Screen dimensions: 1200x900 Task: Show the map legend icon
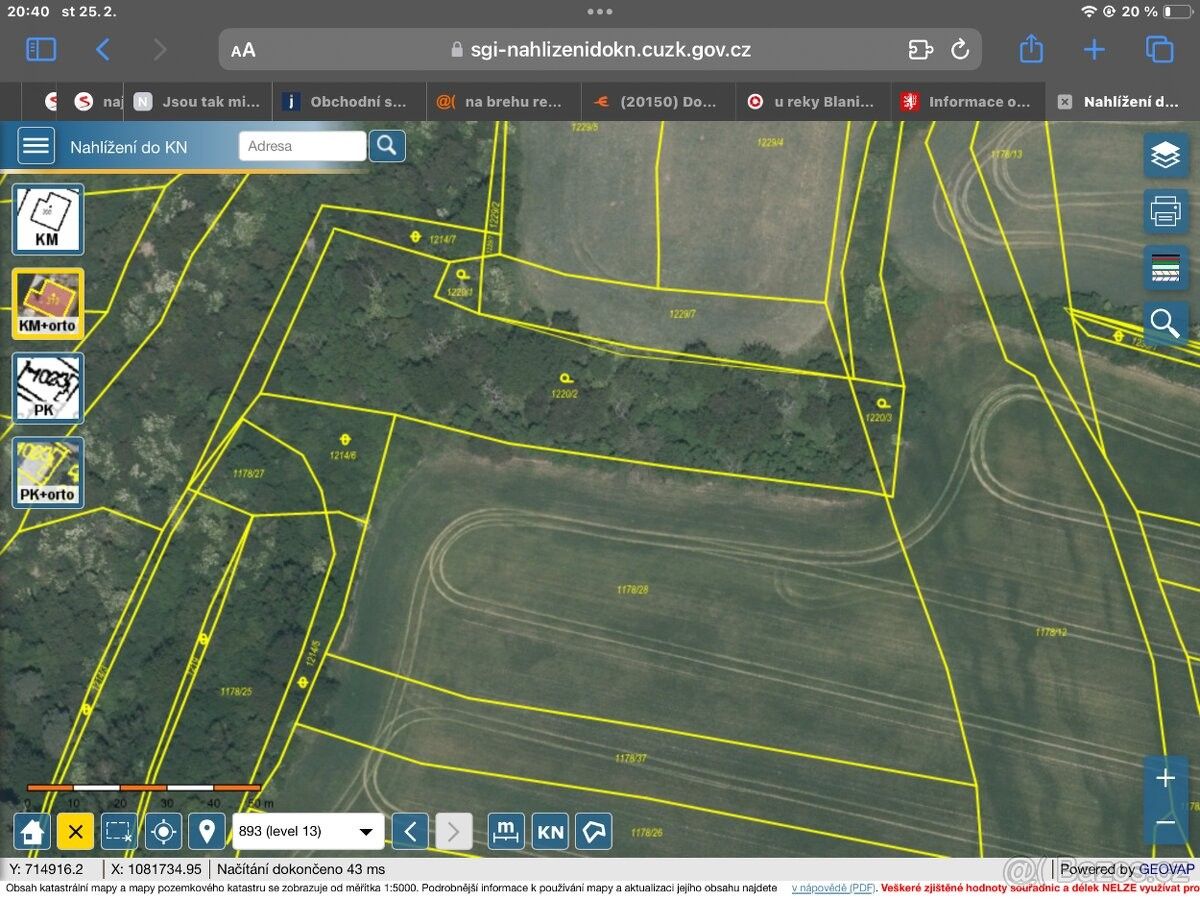point(1165,267)
